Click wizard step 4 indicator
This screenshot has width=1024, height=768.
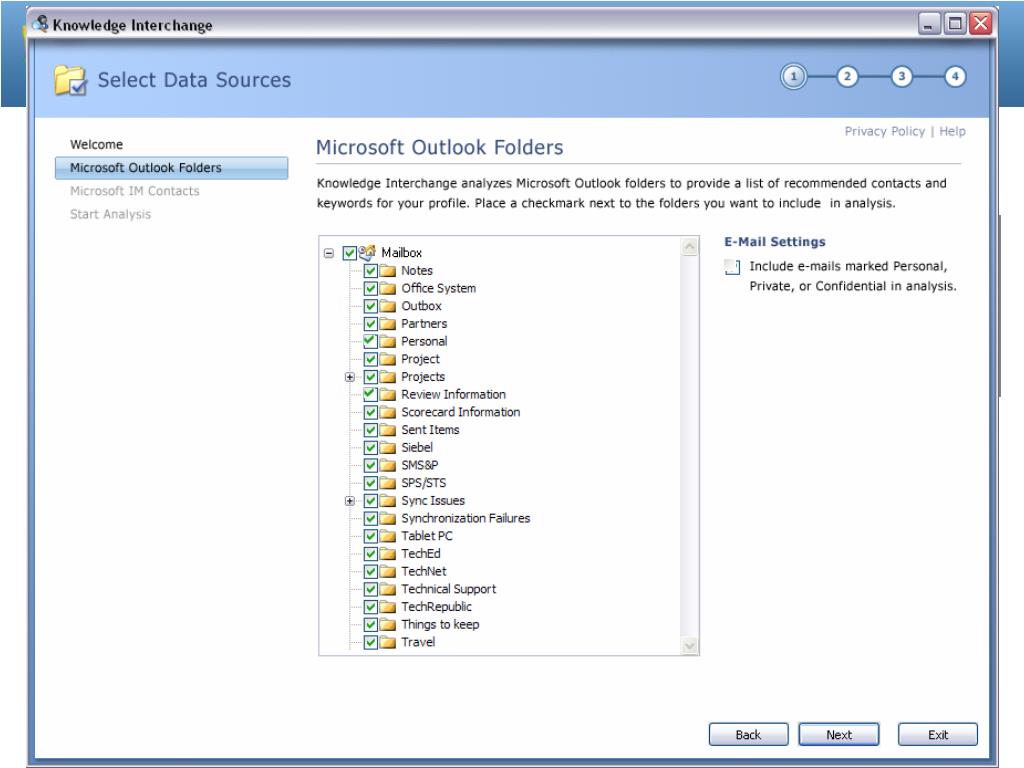pos(955,76)
